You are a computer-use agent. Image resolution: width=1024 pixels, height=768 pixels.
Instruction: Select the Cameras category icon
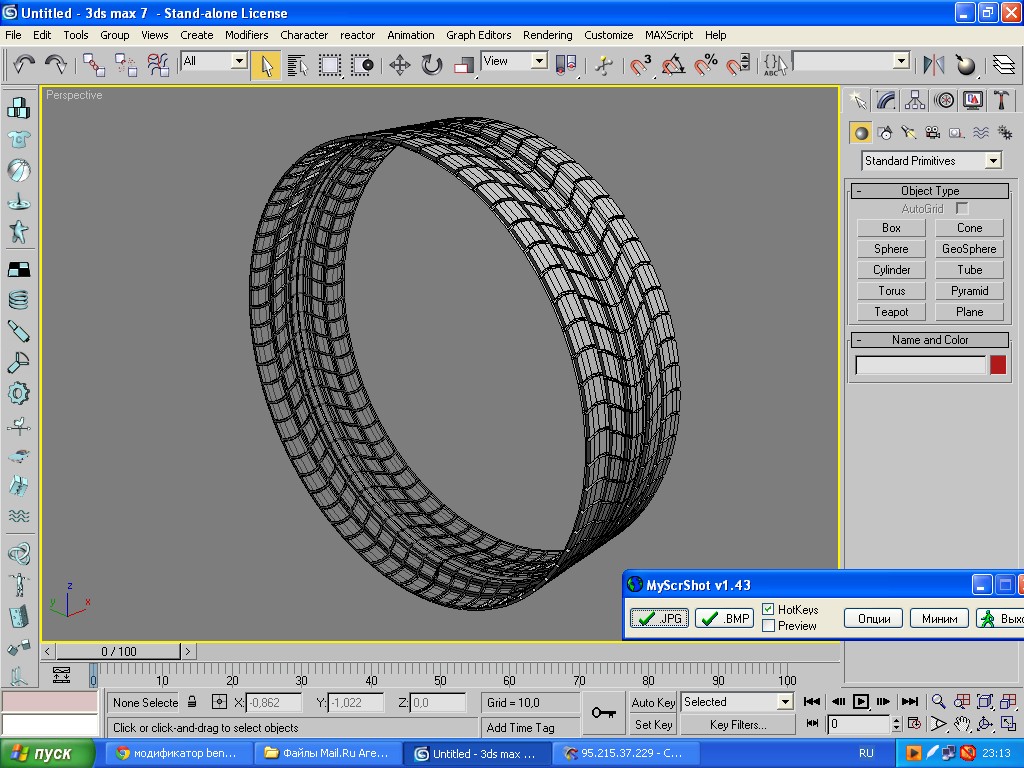(933, 133)
